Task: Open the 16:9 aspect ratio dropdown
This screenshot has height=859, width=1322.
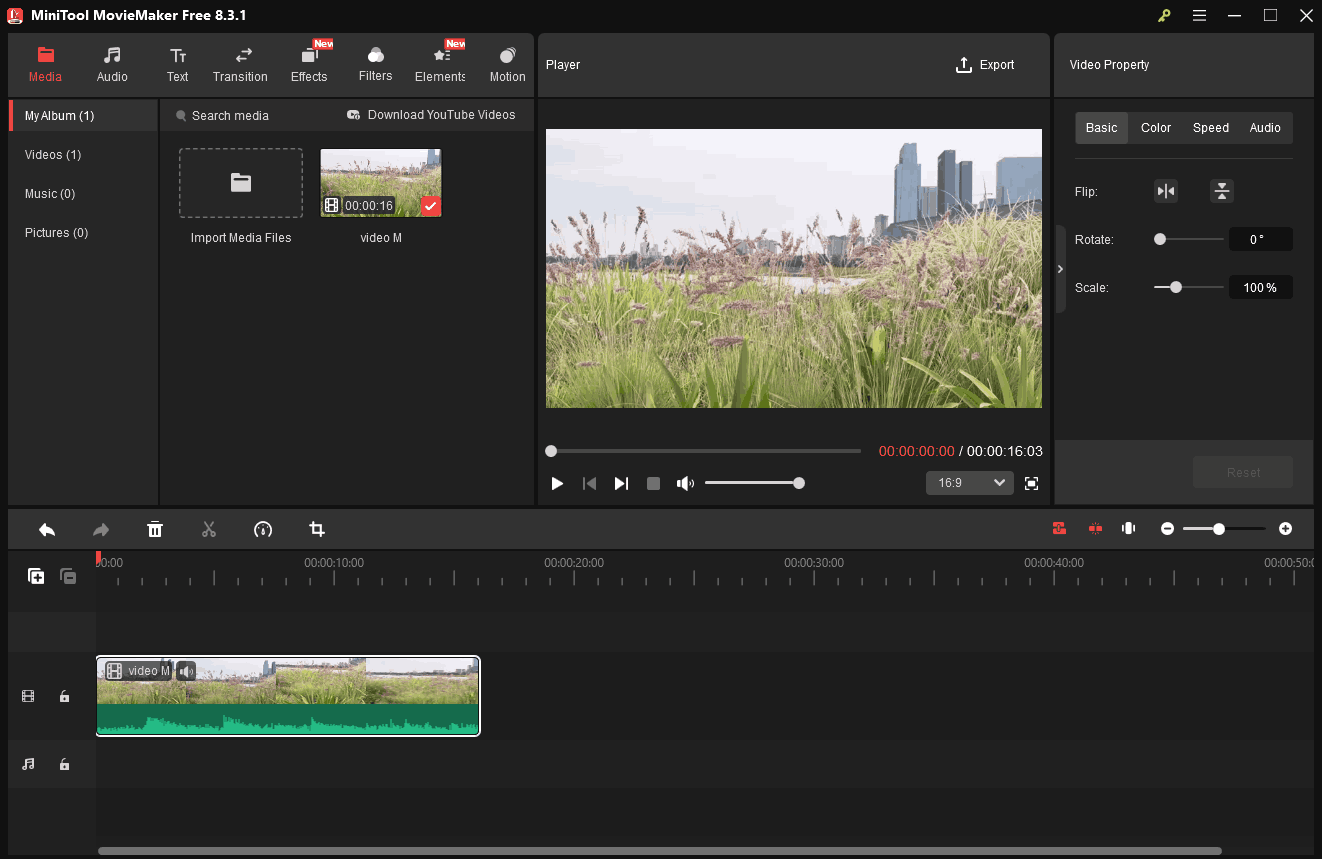Action: pyautogui.click(x=970, y=483)
